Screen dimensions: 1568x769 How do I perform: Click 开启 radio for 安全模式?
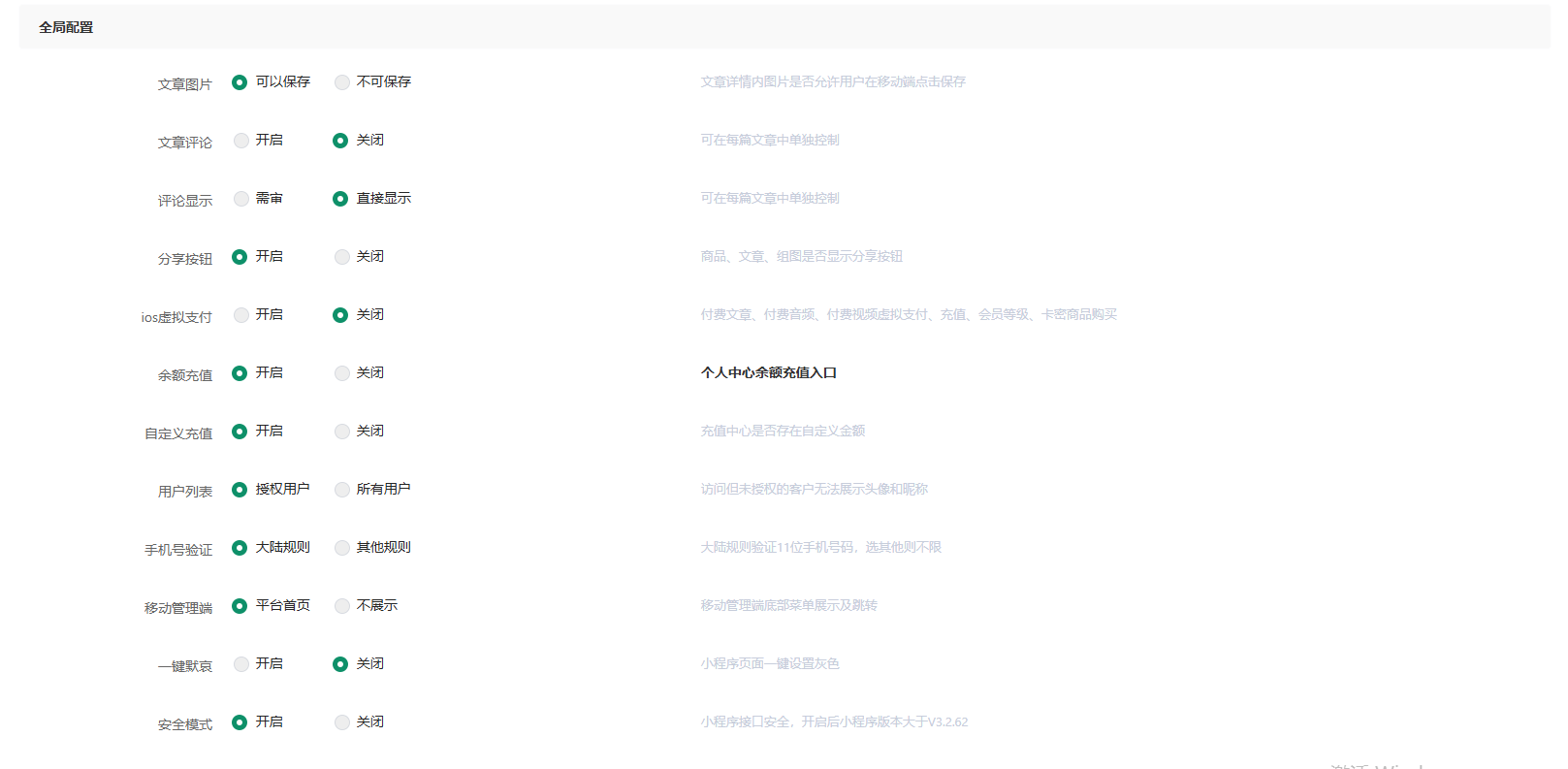coord(240,722)
